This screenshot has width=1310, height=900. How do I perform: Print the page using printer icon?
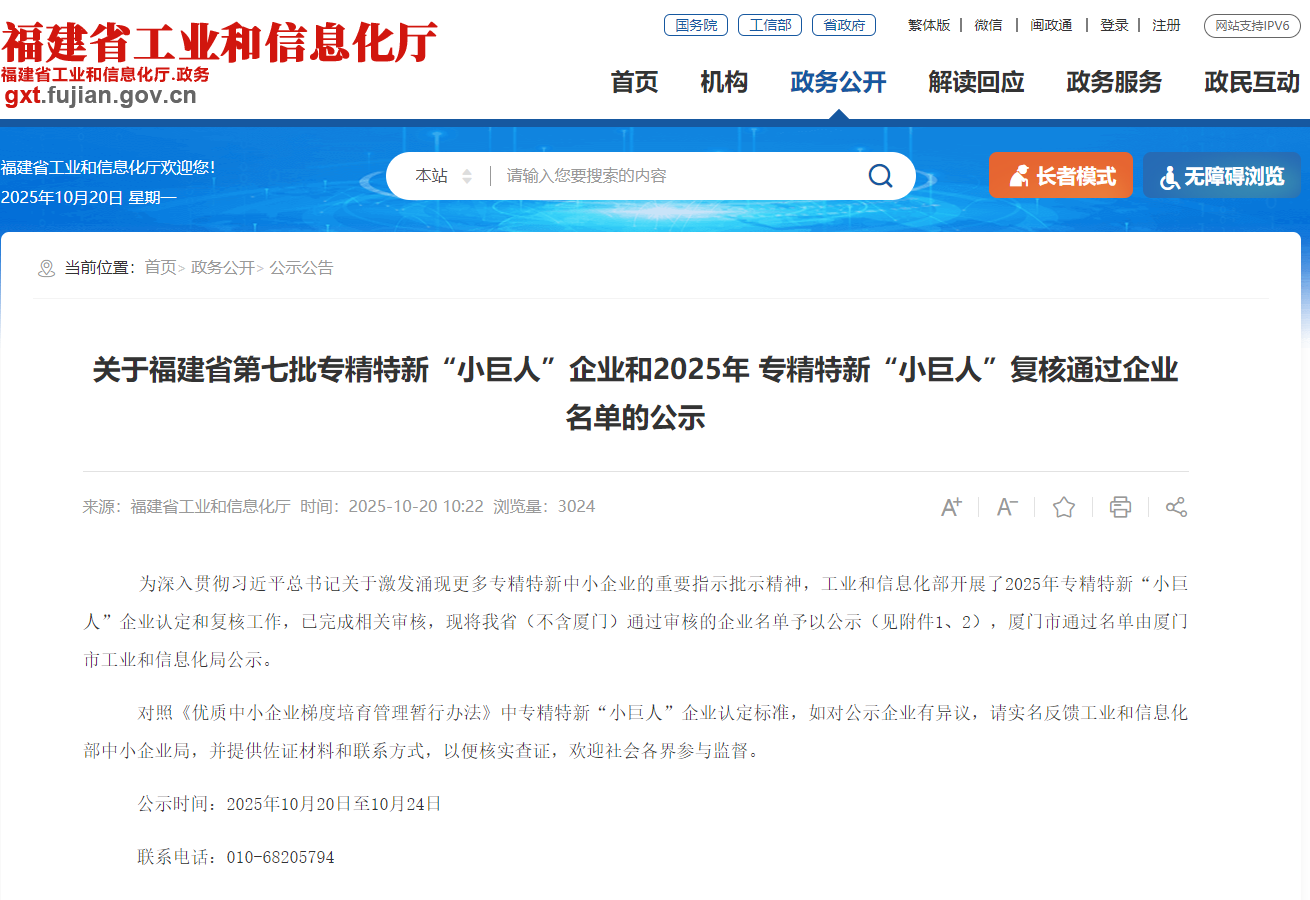click(x=1120, y=507)
